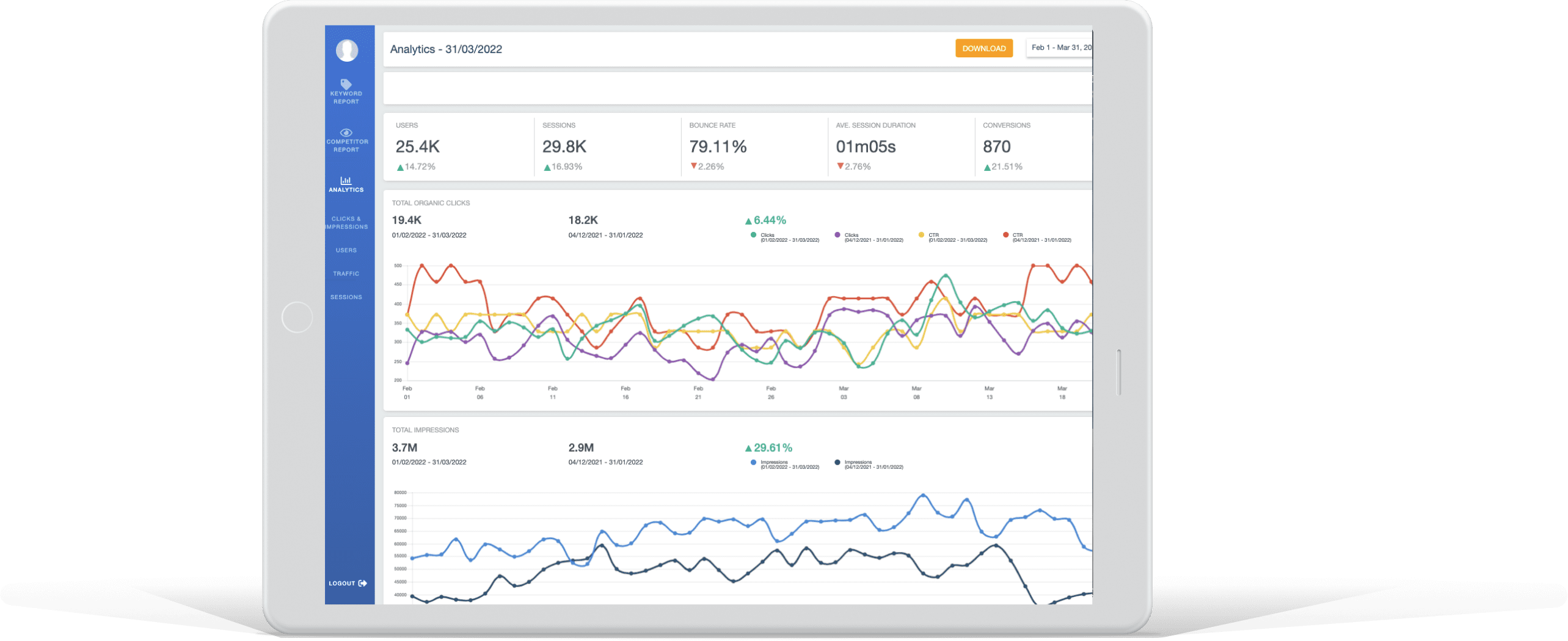This screenshot has height=641, width=1568.
Task: Click the Total Impressions heading
Action: click(425, 430)
